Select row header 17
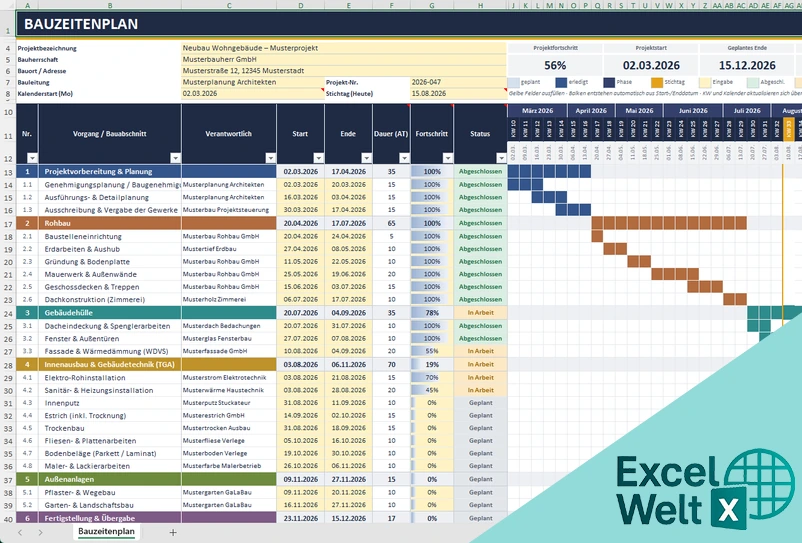The width and height of the screenshot is (802, 543). click(8, 223)
